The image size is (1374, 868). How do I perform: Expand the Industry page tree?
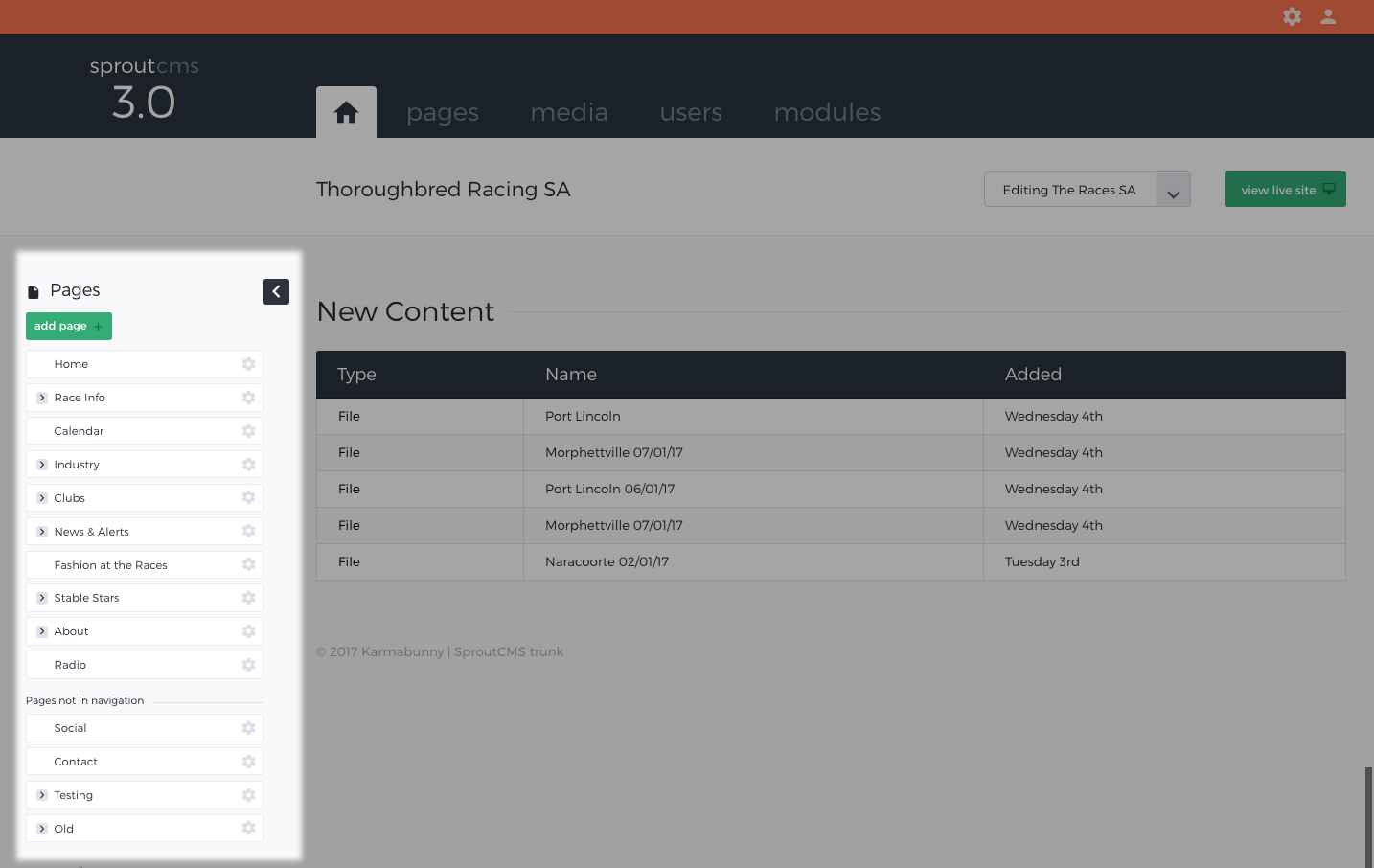(42, 465)
